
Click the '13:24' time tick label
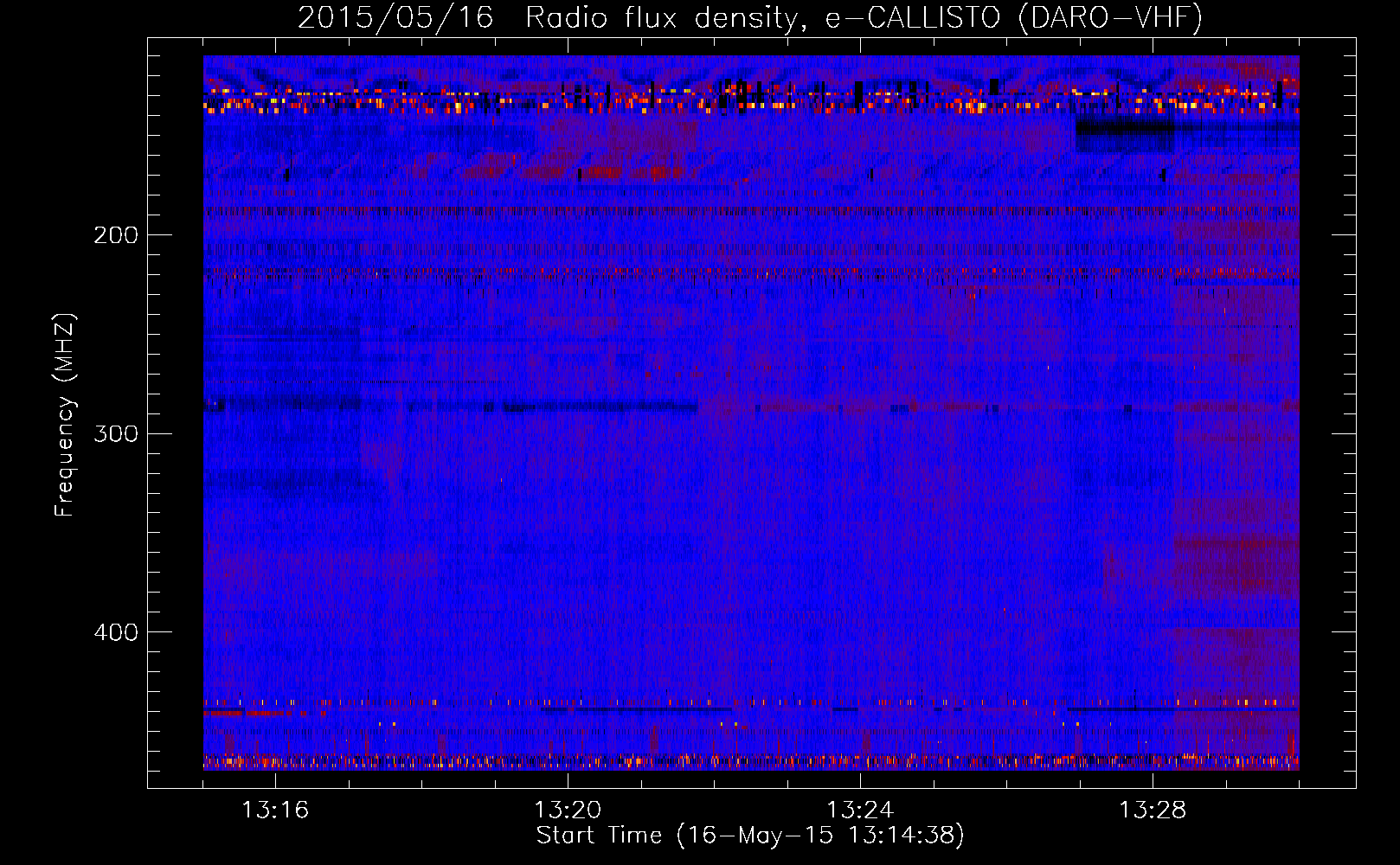860,811
